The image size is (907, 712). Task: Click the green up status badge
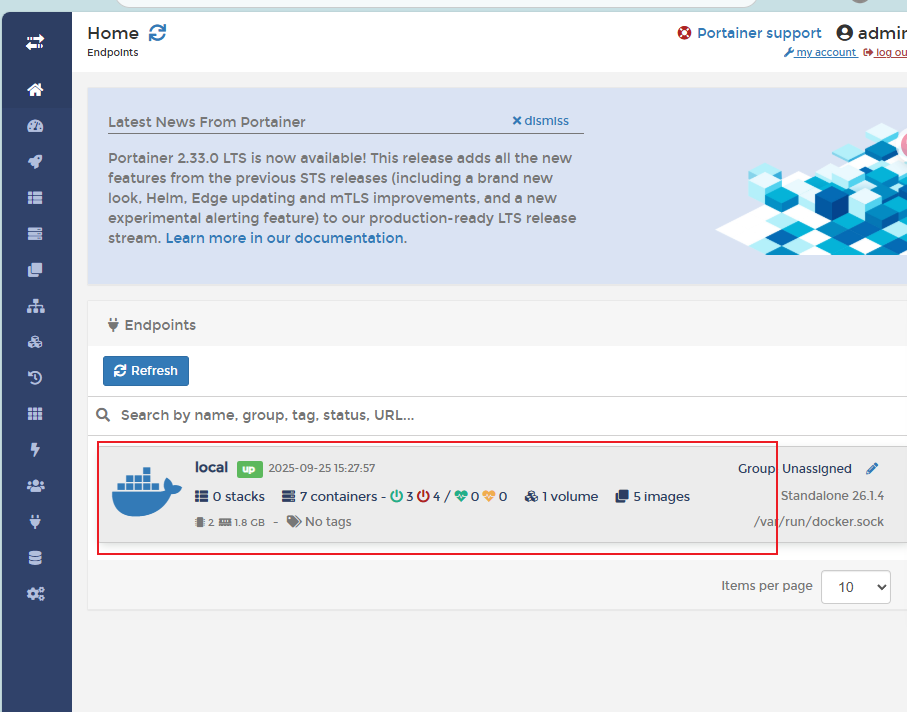[249, 469]
